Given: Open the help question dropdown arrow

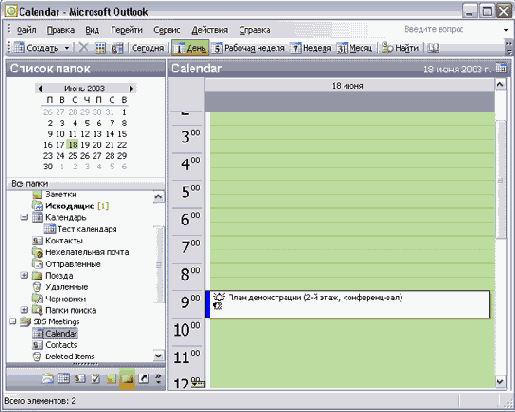Looking at the screenshot, I should 506,30.
